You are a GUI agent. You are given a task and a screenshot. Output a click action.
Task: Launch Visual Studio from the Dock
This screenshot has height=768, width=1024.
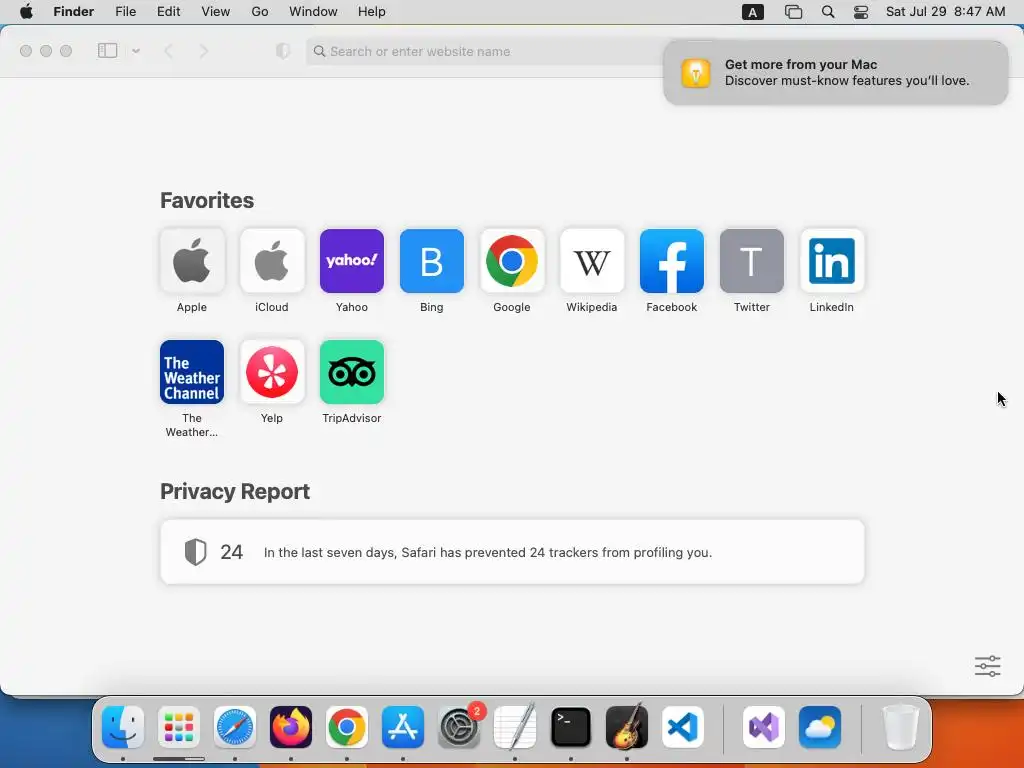coord(764,727)
